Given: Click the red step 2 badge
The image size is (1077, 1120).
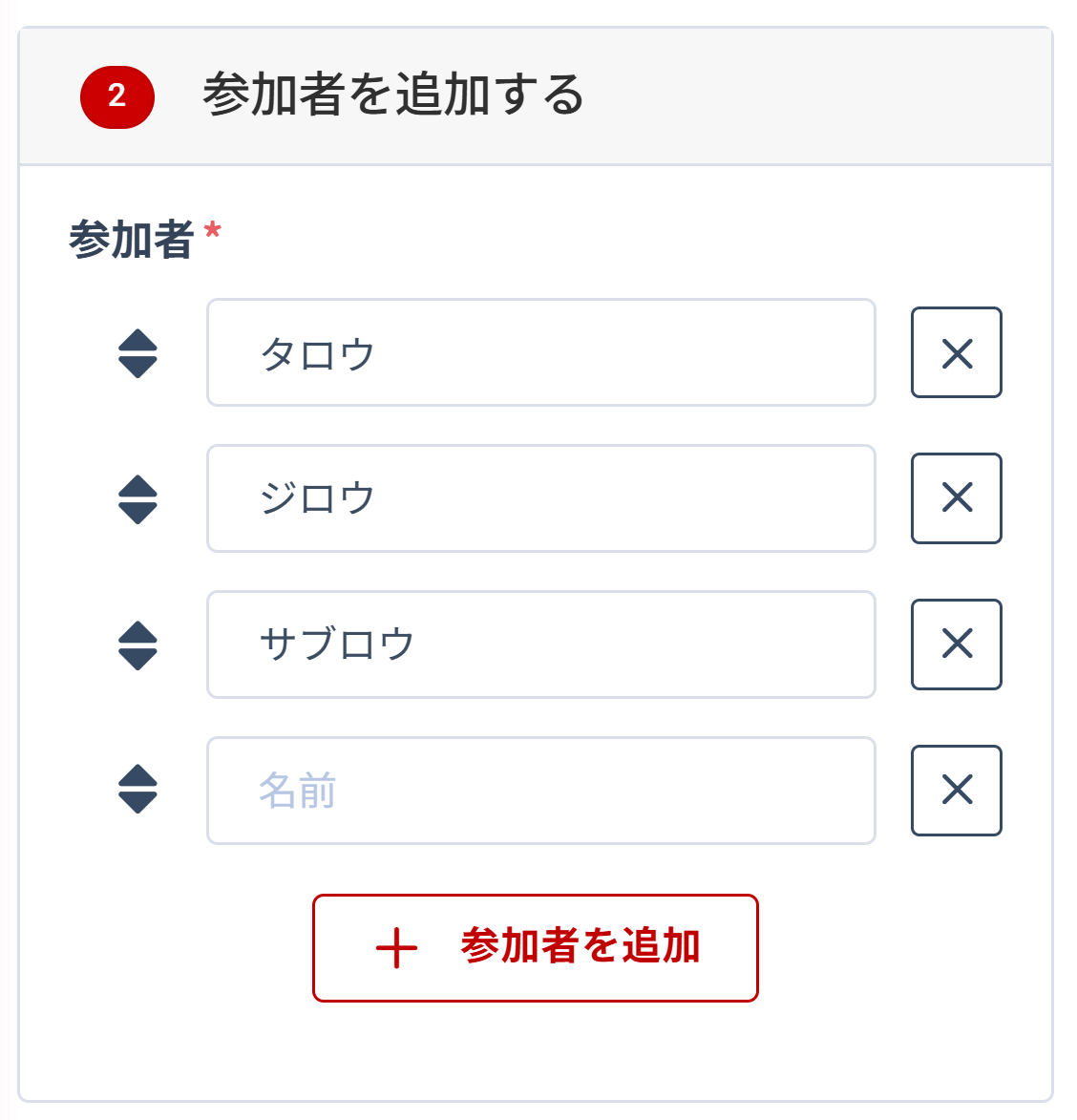Looking at the screenshot, I should tap(119, 95).
